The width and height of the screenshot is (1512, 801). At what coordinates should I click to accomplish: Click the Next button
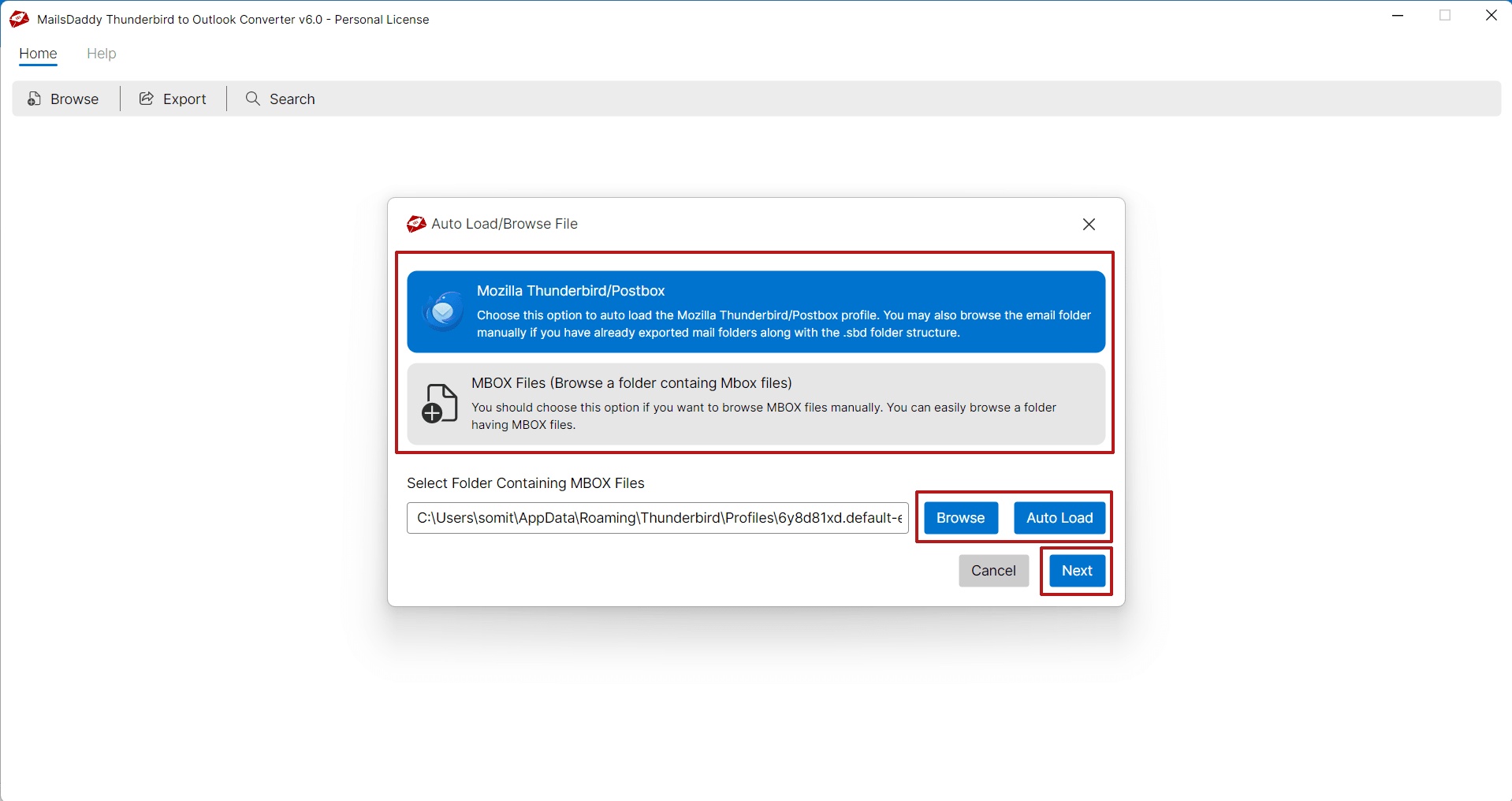[1076, 570]
